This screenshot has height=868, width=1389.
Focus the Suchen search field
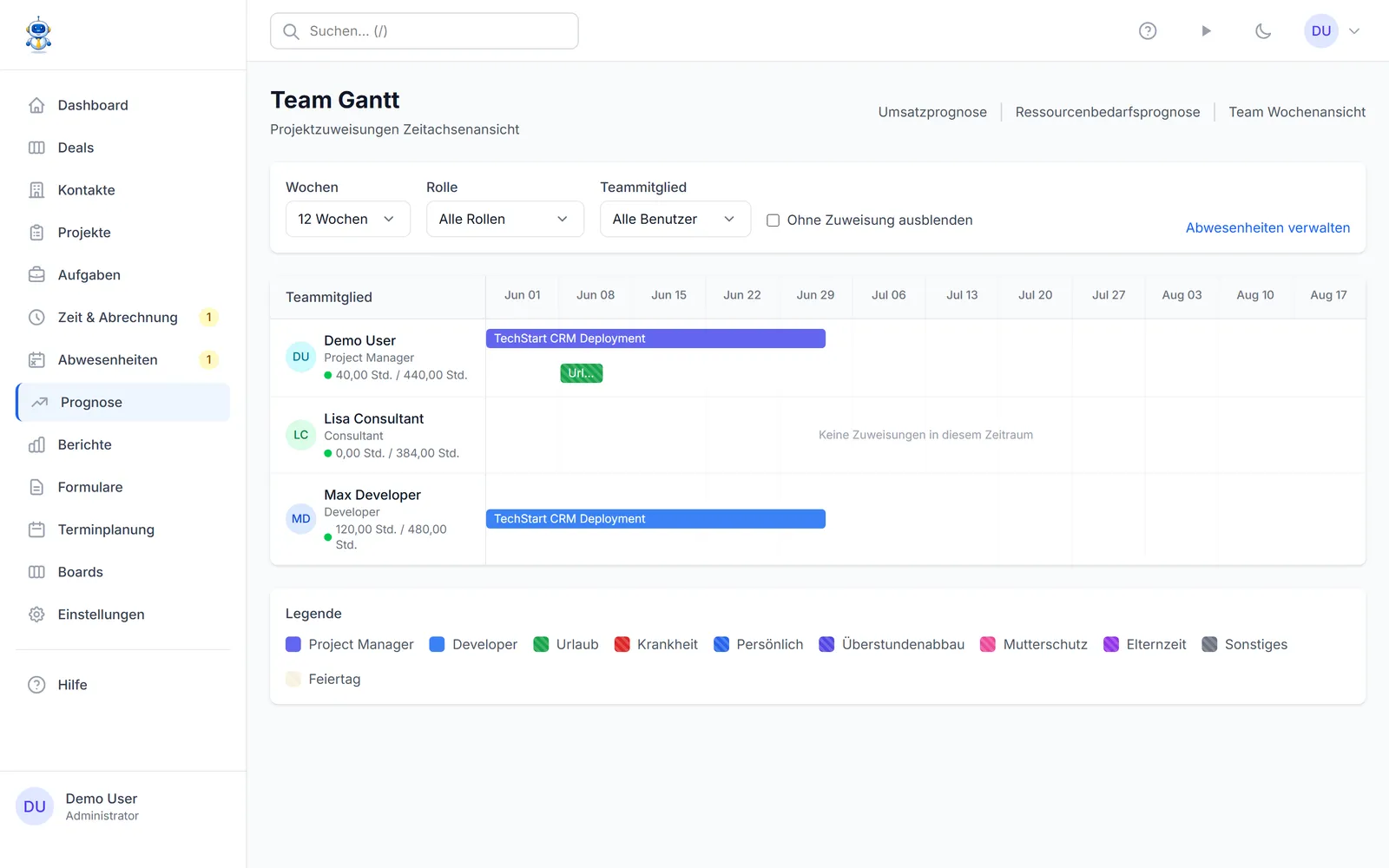pos(425,31)
